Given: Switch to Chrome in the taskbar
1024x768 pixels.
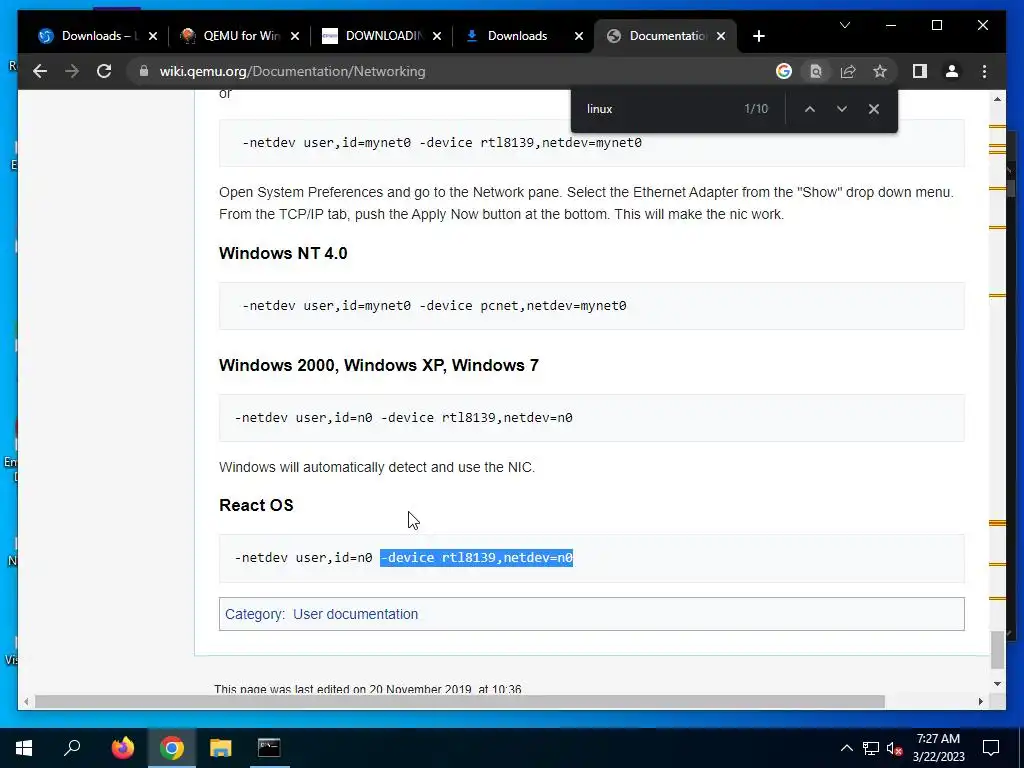Looking at the screenshot, I should coord(172,748).
